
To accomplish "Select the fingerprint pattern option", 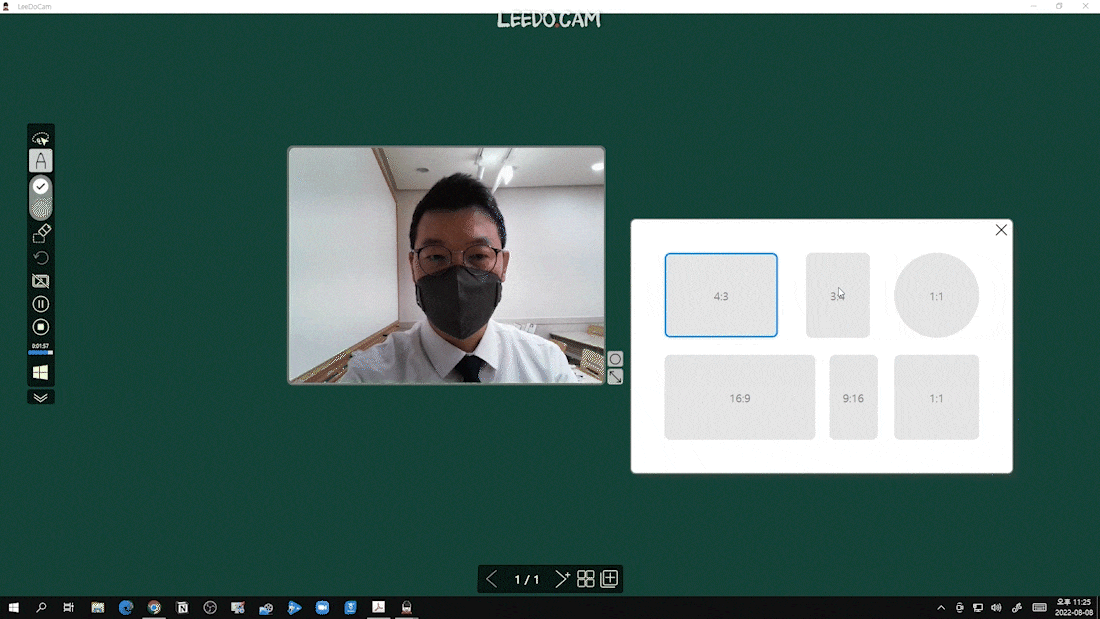I will pos(41,208).
